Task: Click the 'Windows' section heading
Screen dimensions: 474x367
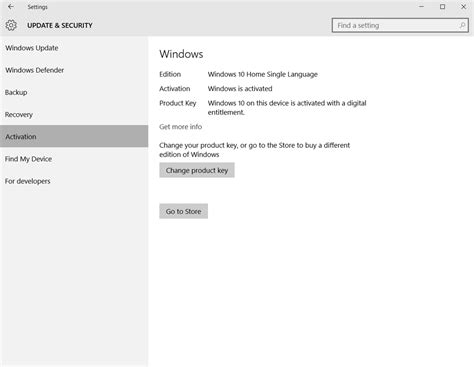Action: [x=181, y=54]
